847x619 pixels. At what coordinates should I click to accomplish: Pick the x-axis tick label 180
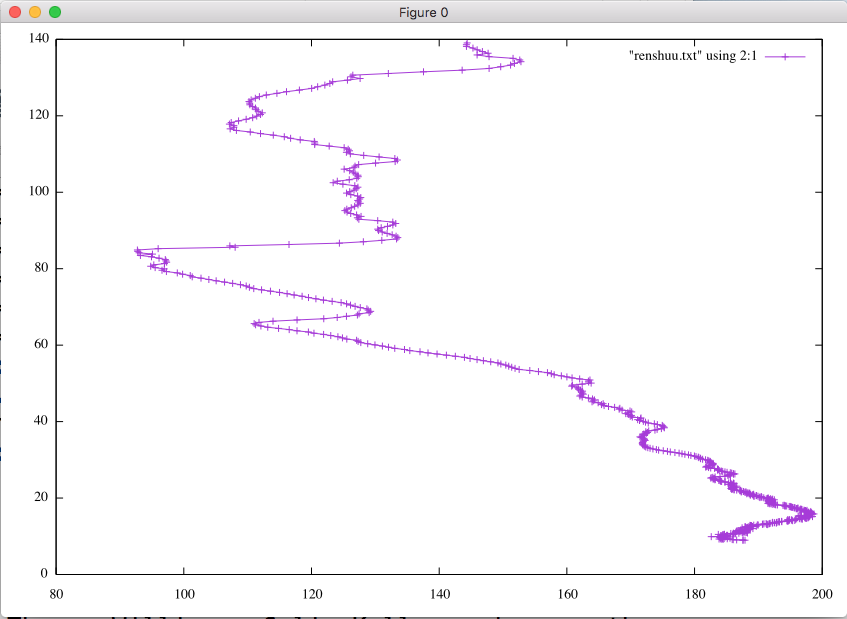[x=695, y=594]
